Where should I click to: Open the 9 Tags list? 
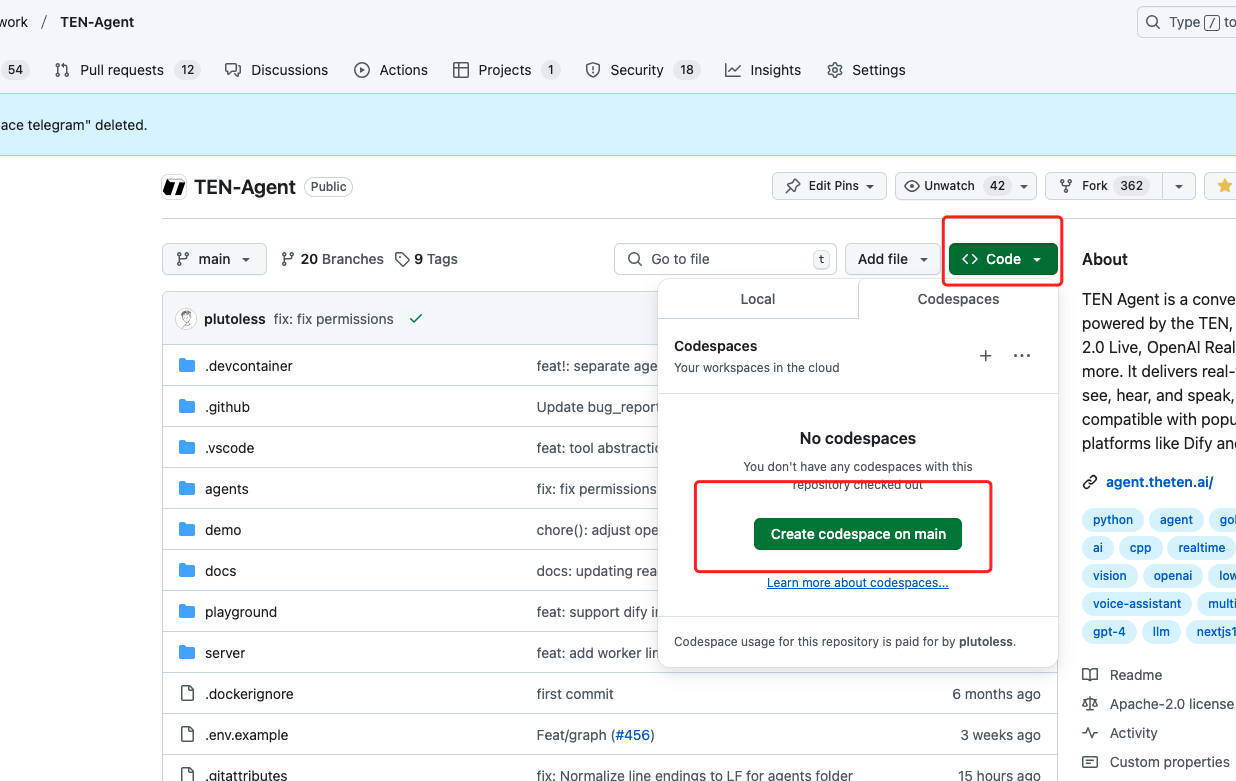click(426, 259)
